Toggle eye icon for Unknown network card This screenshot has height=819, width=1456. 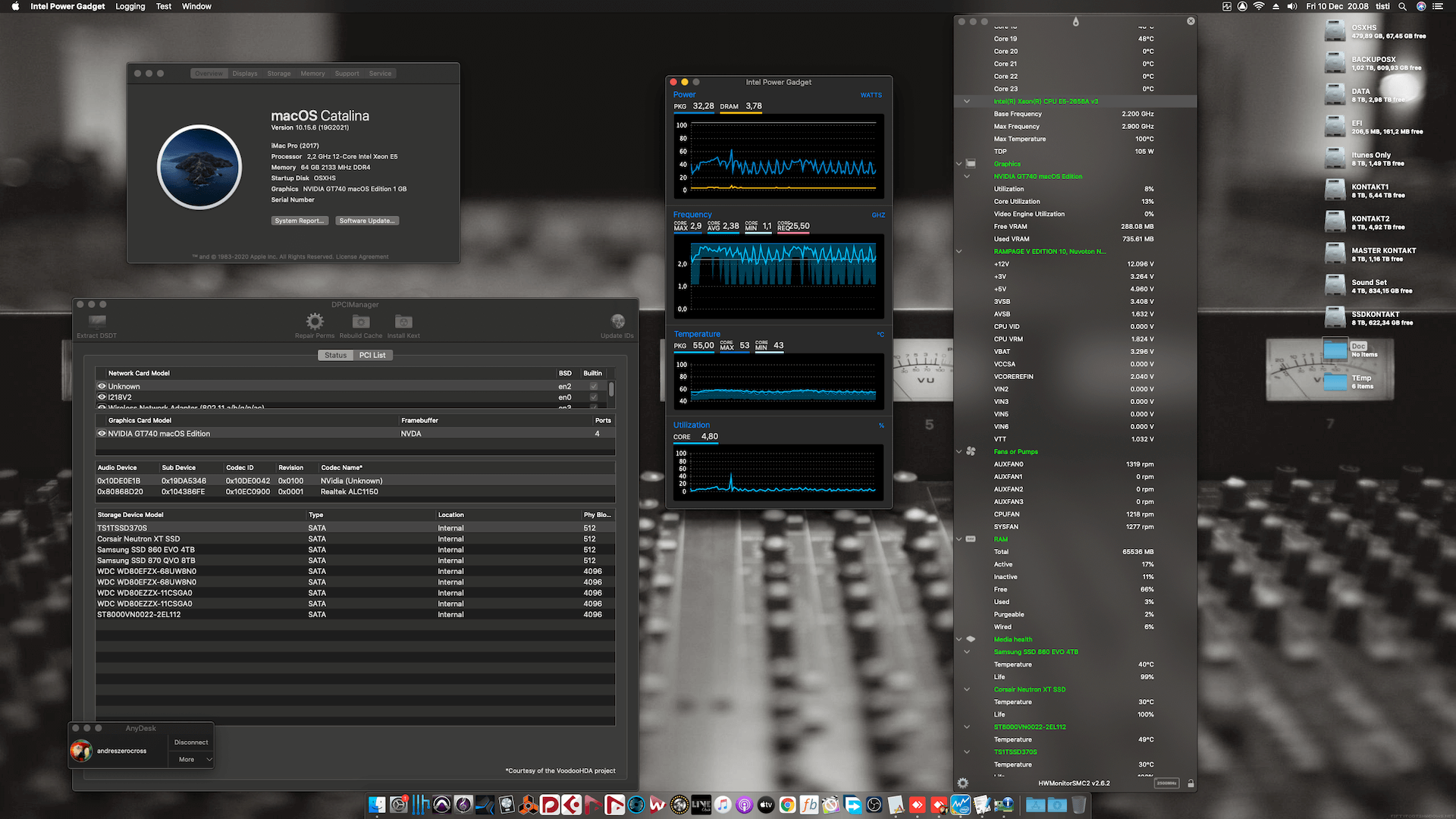tap(102, 386)
